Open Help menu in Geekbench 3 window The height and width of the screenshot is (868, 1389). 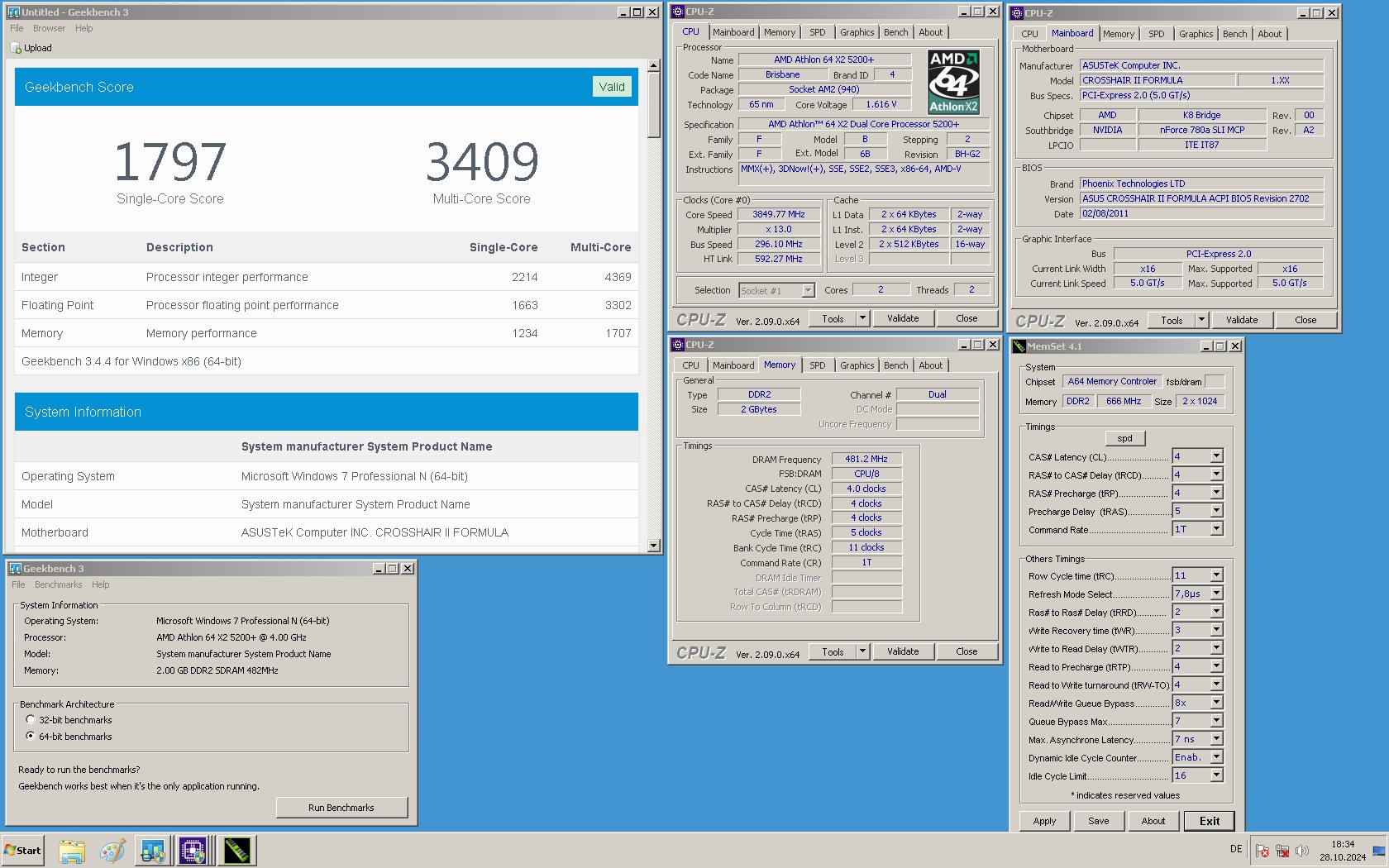coord(100,584)
